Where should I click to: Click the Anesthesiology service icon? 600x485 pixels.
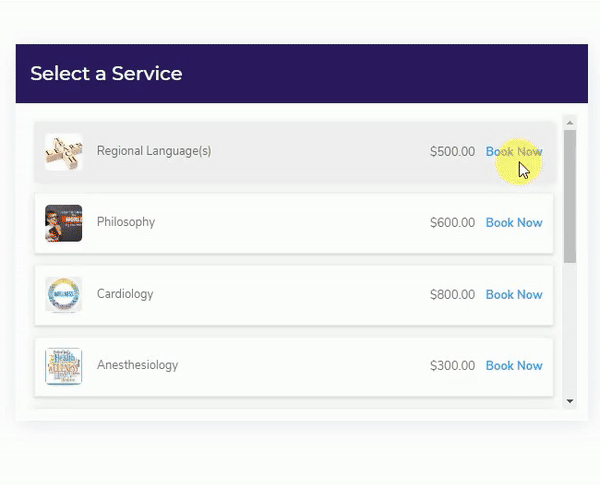coord(63,366)
